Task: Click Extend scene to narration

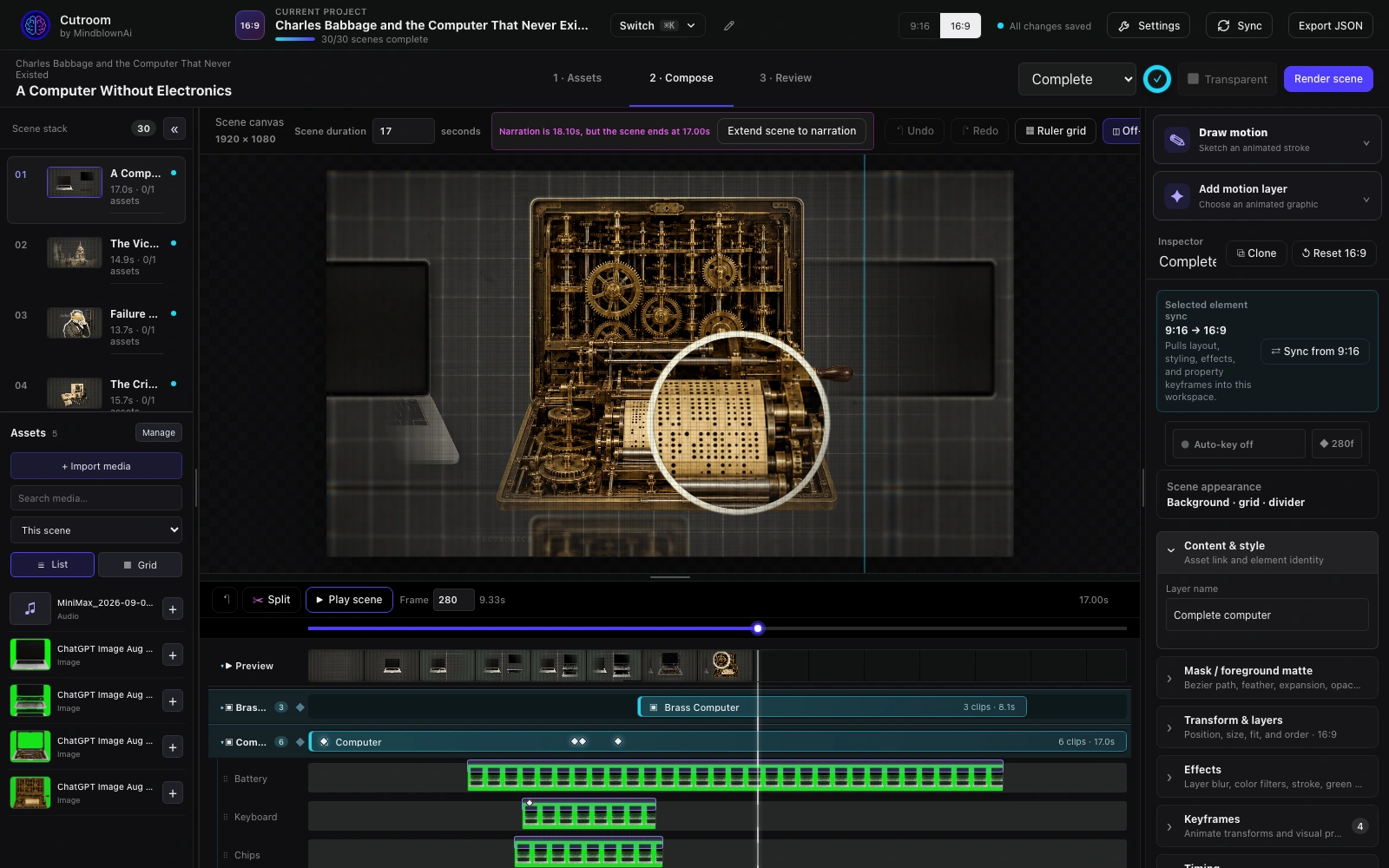Action: (x=792, y=131)
